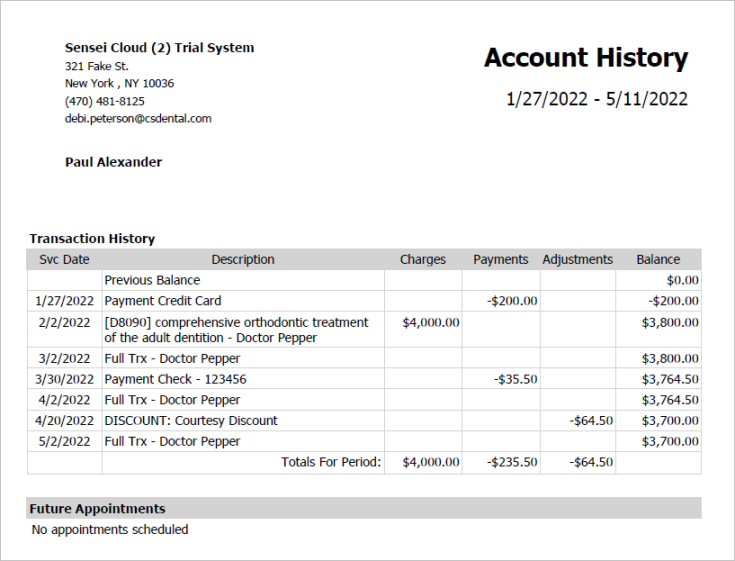Click the Adjustments column header
Viewport: 735px width, 561px height.
tap(578, 259)
